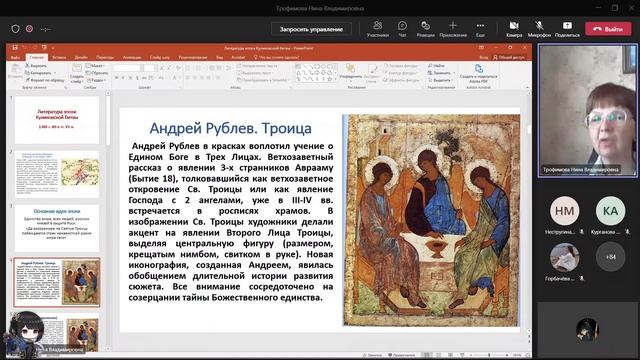Switch to the Переходы ribbon tab
This screenshot has width=640, height=360.
tap(105, 58)
